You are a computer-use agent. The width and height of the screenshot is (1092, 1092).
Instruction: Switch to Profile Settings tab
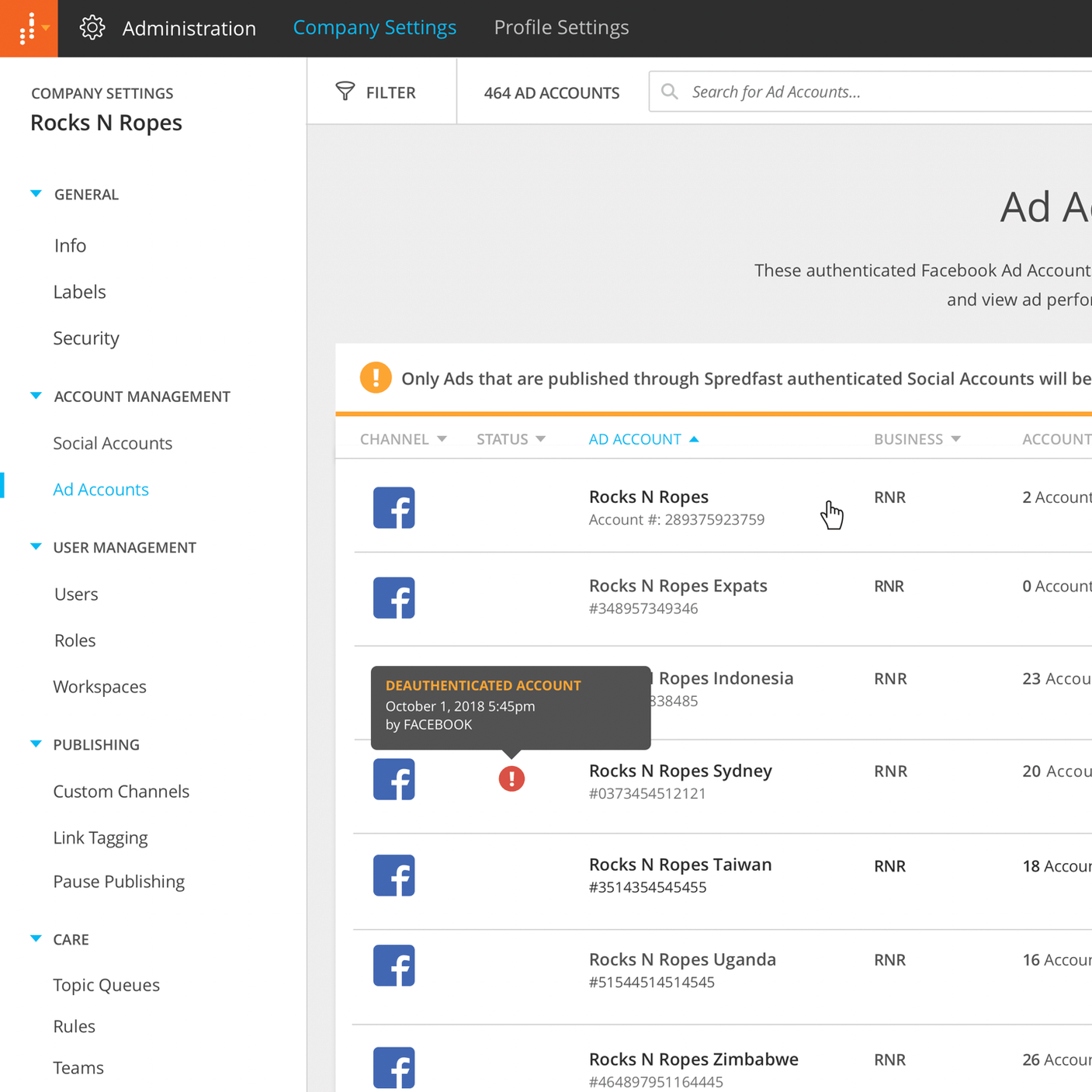pos(561,27)
